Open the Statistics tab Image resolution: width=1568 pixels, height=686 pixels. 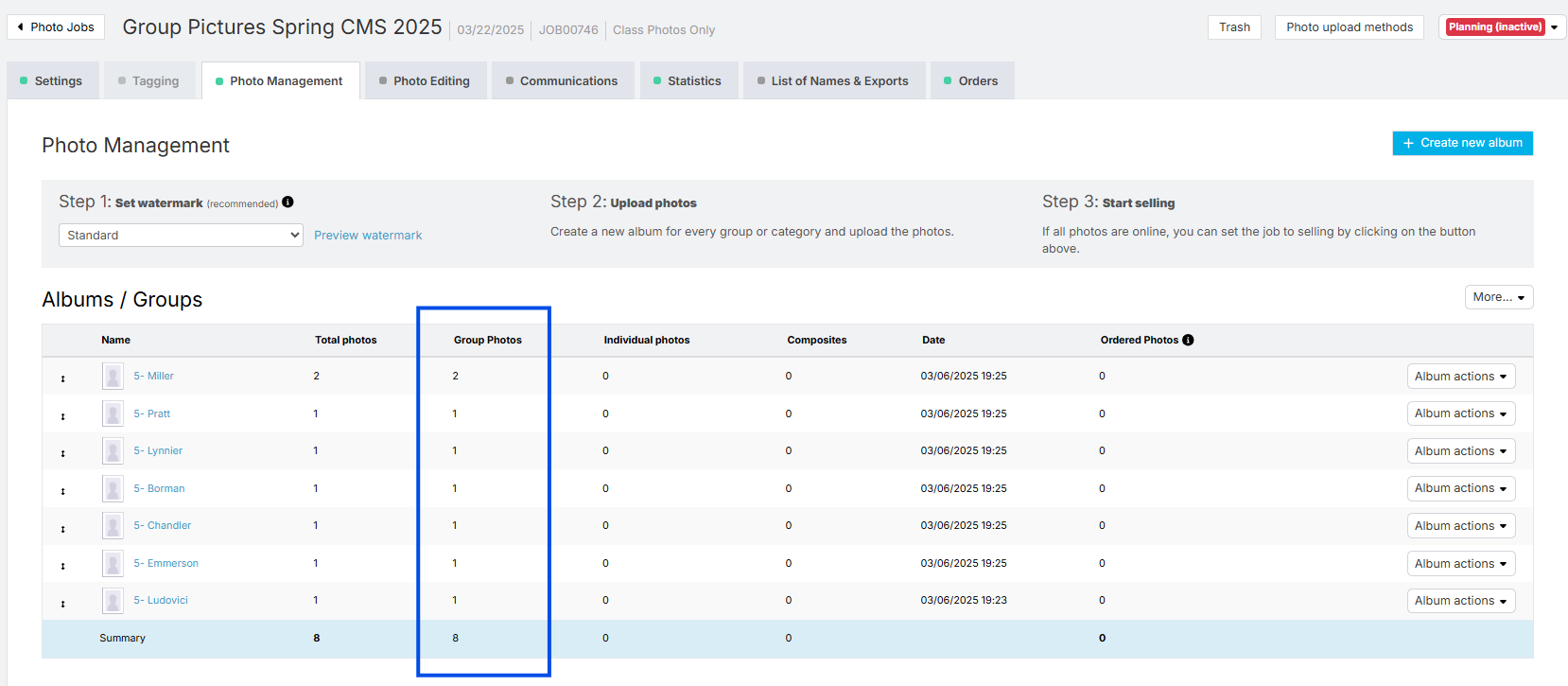(688, 81)
